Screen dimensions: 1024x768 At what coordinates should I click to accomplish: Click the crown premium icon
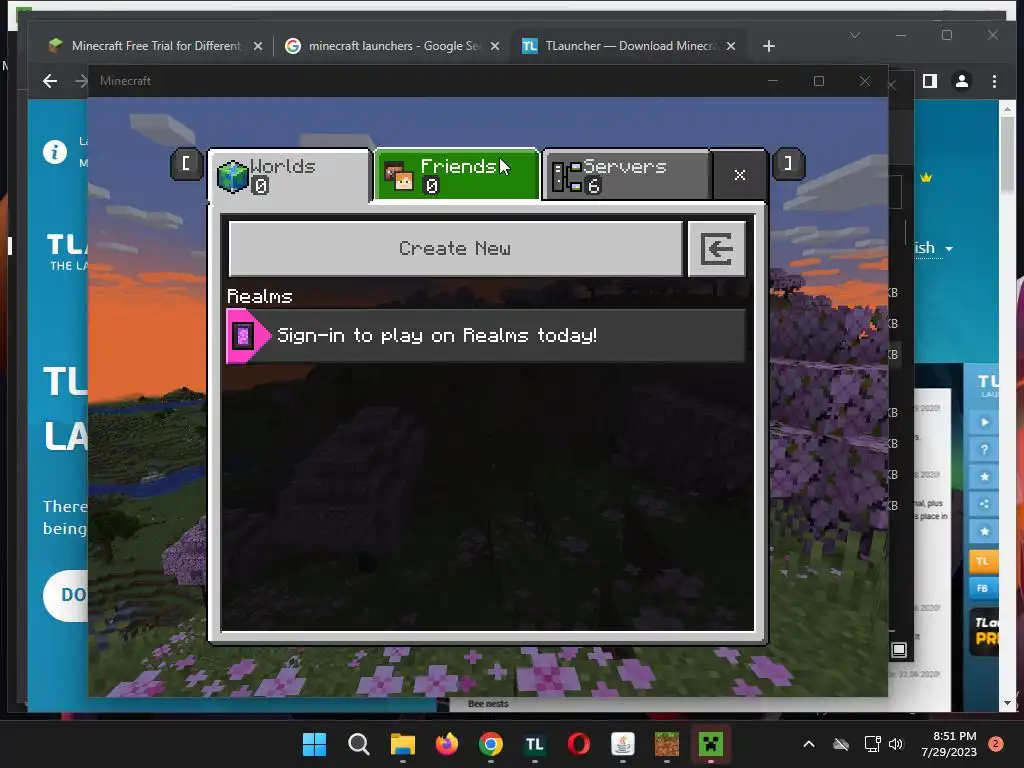(x=926, y=178)
